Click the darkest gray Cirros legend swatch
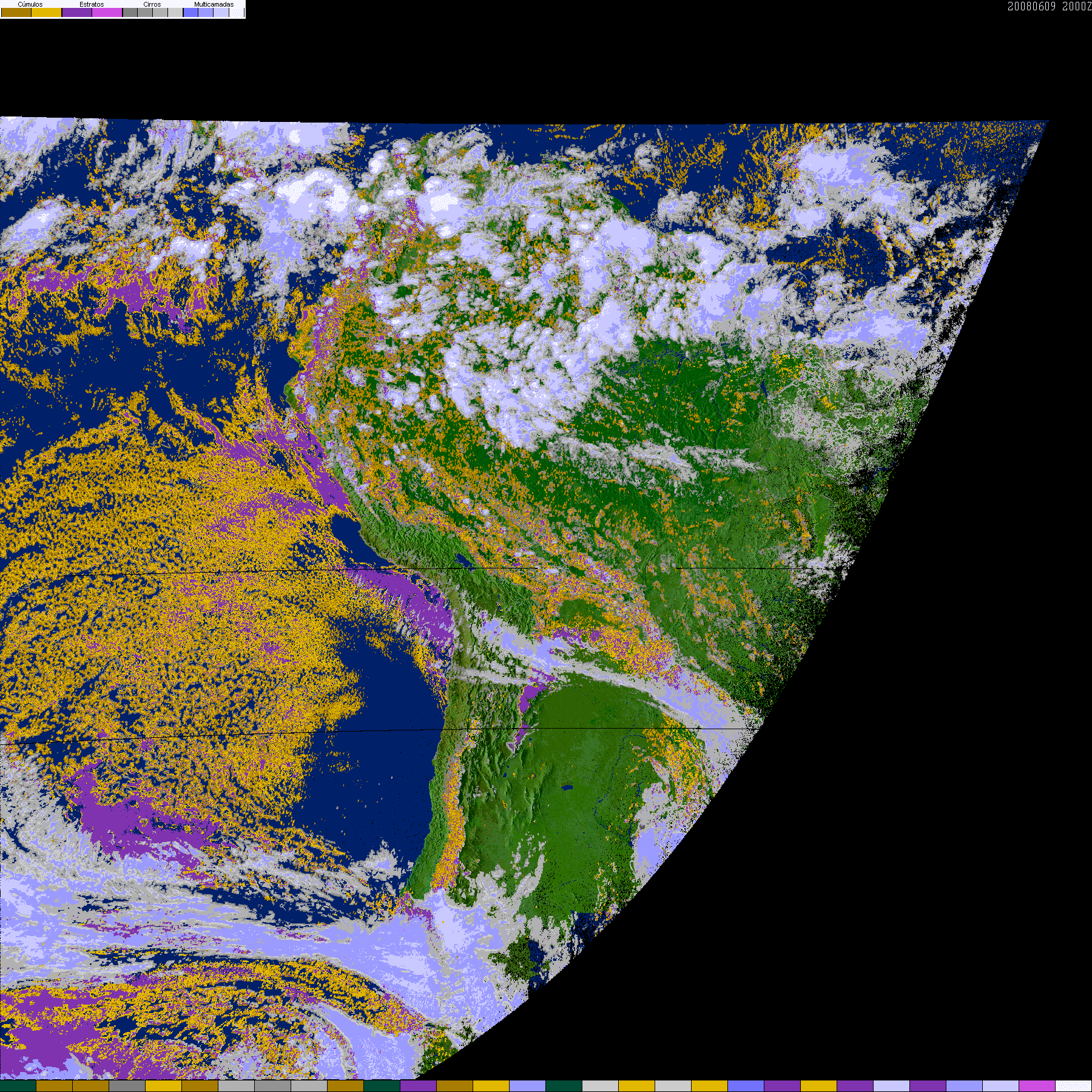 [x=130, y=12]
